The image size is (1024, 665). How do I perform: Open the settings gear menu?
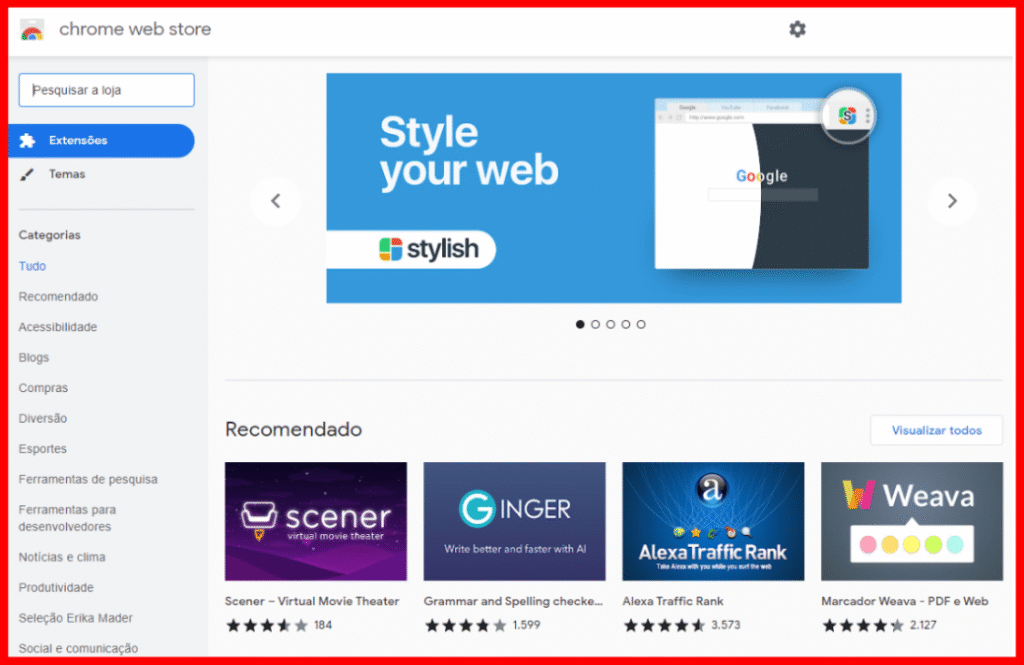[797, 29]
